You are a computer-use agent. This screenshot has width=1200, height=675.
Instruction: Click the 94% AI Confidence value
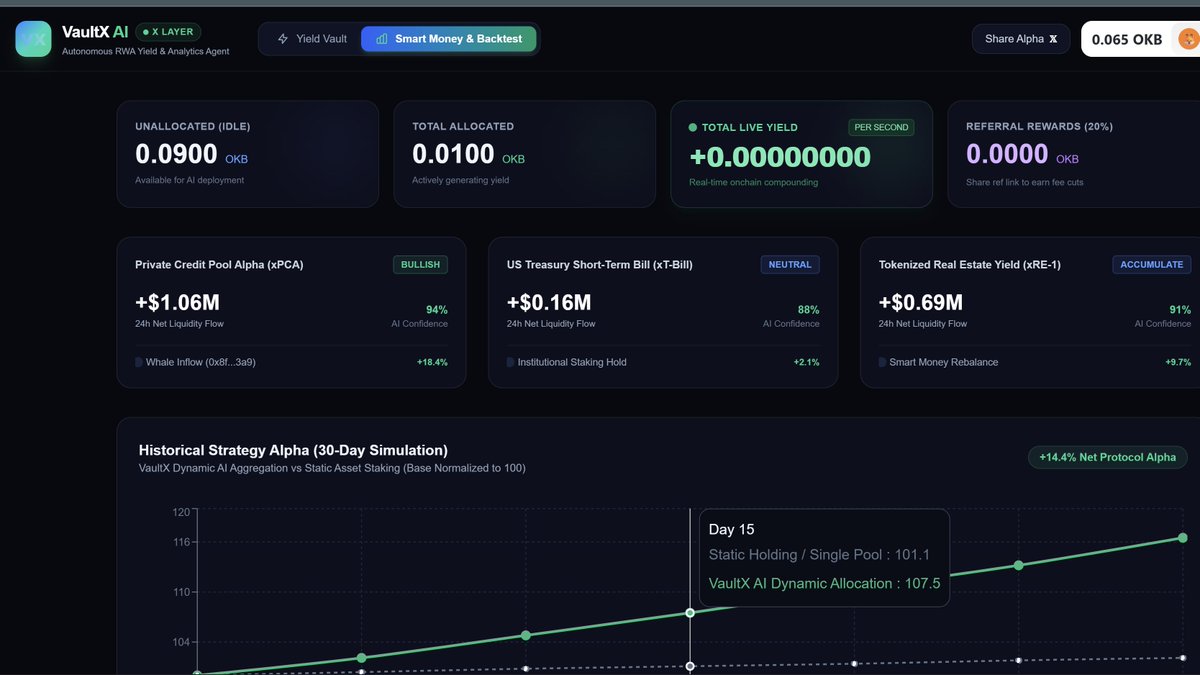tap(437, 310)
